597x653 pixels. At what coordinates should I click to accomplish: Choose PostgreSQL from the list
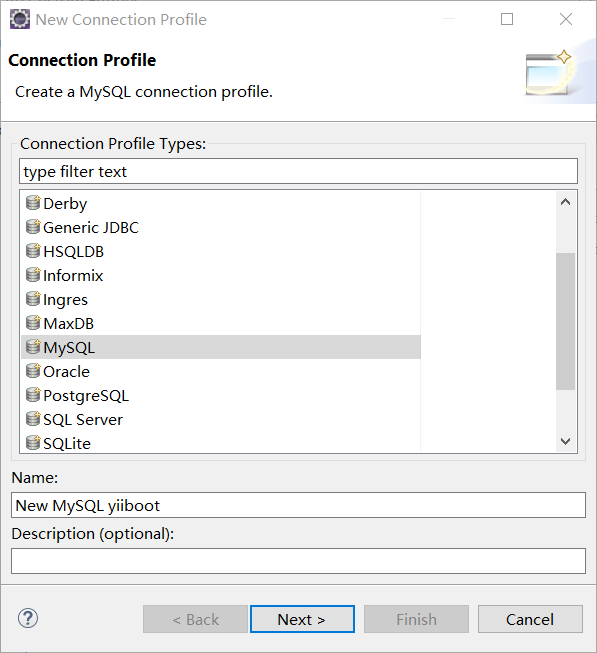86,396
